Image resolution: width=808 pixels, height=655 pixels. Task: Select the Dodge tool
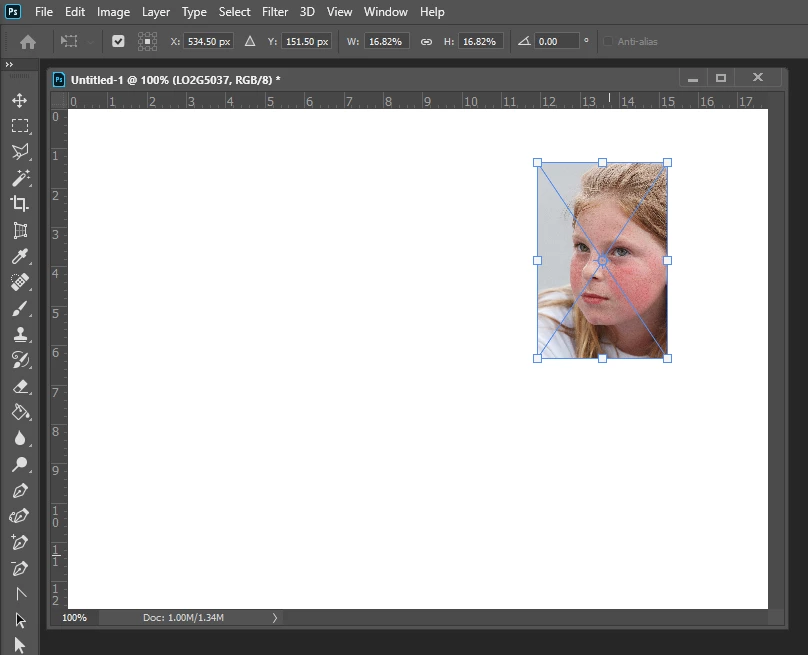click(20, 464)
